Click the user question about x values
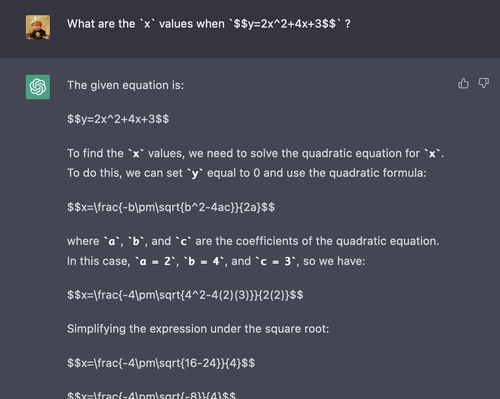This screenshot has width=500, height=399. tap(209, 24)
